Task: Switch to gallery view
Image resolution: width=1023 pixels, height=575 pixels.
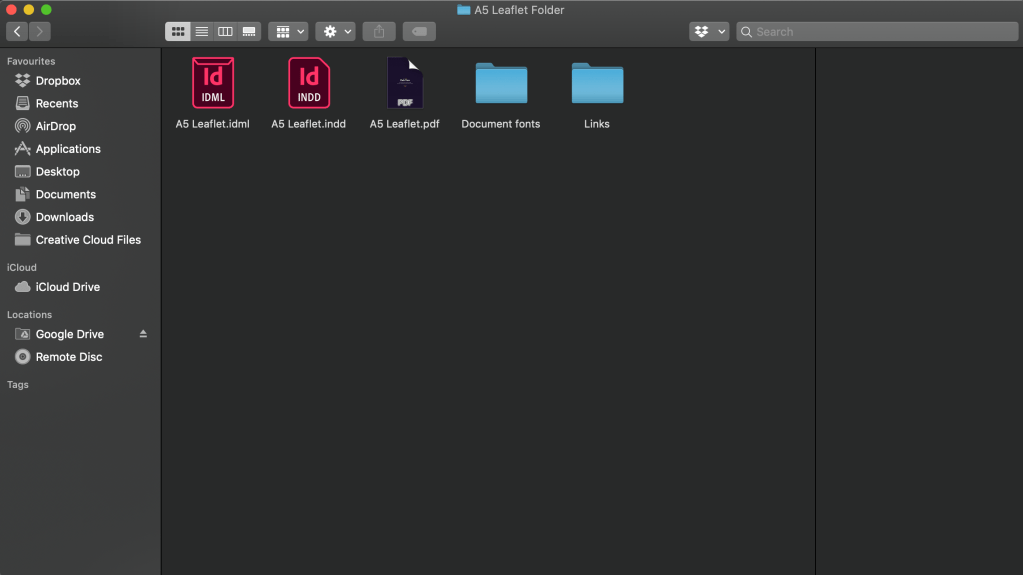Action: click(249, 32)
